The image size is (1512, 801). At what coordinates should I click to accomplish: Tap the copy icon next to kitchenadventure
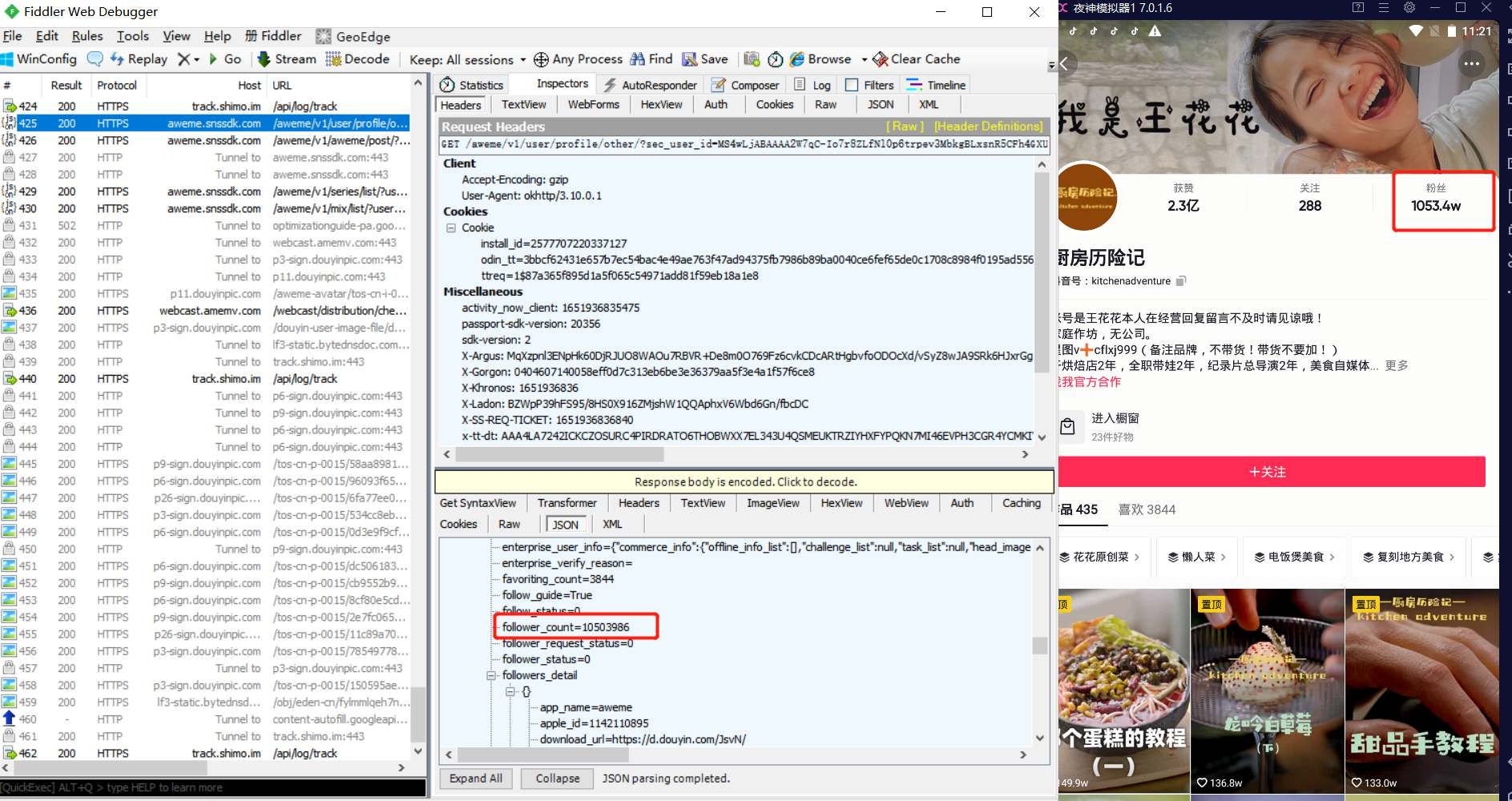coord(1181,281)
